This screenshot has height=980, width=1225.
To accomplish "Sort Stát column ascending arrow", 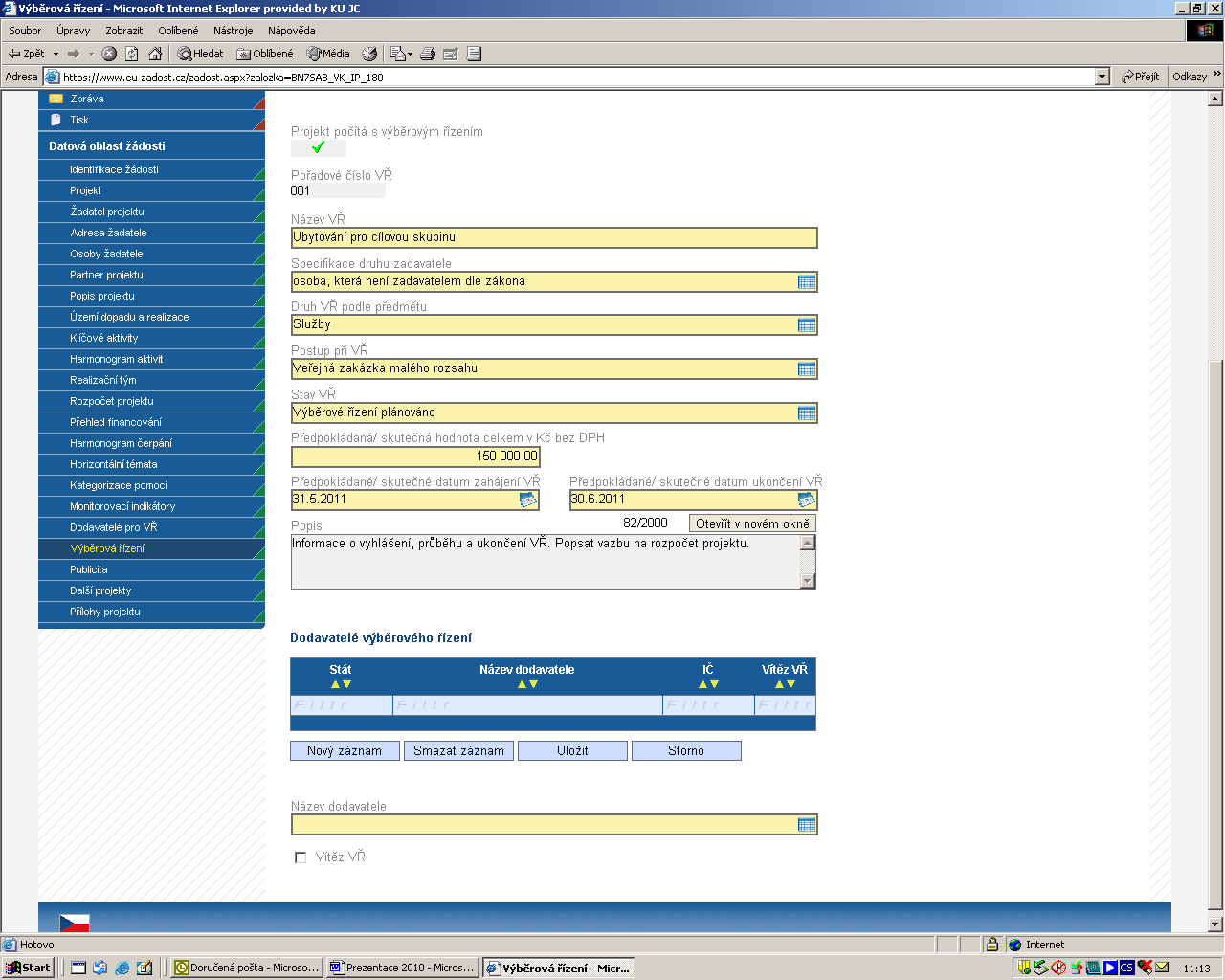I will pyautogui.click(x=335, y=684).
